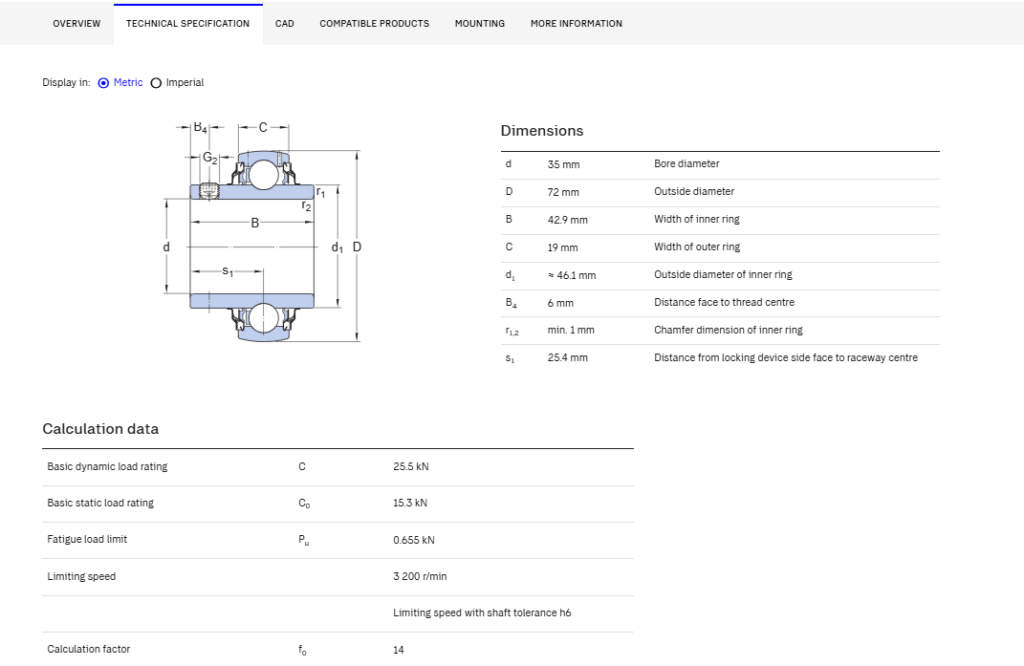Select the Metric display radio button

[x=103, y=83]
